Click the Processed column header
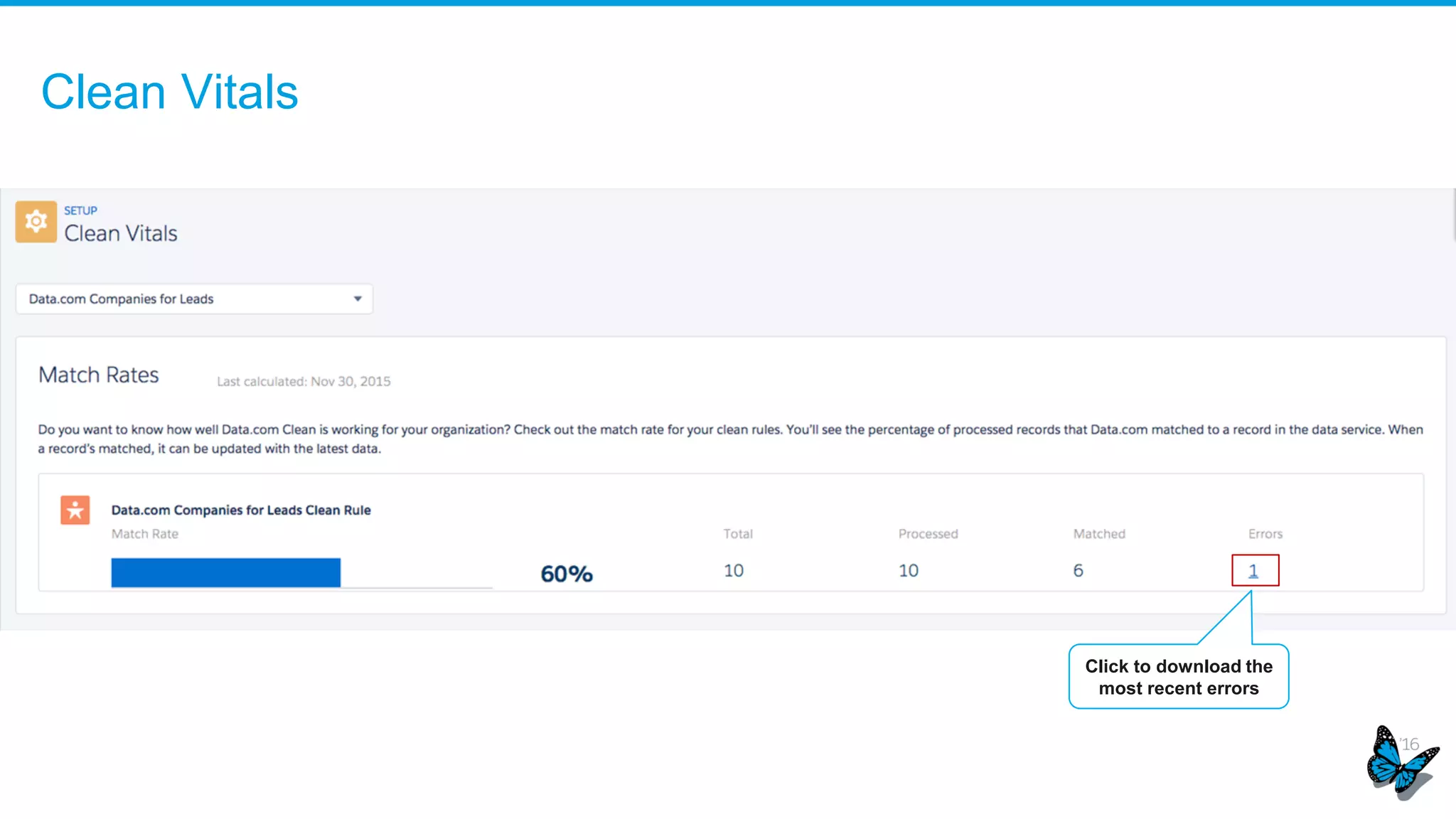This screenshot has width=1456, height=819. click(x=928, y=534)
